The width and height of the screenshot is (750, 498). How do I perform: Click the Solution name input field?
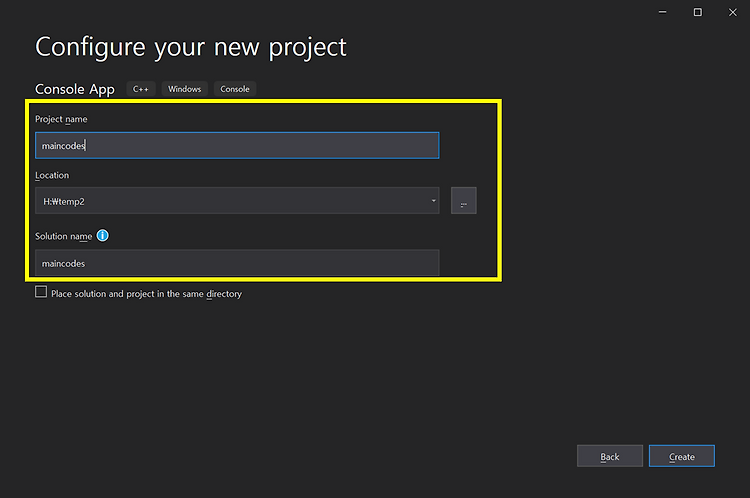click(x=237, y=263)
